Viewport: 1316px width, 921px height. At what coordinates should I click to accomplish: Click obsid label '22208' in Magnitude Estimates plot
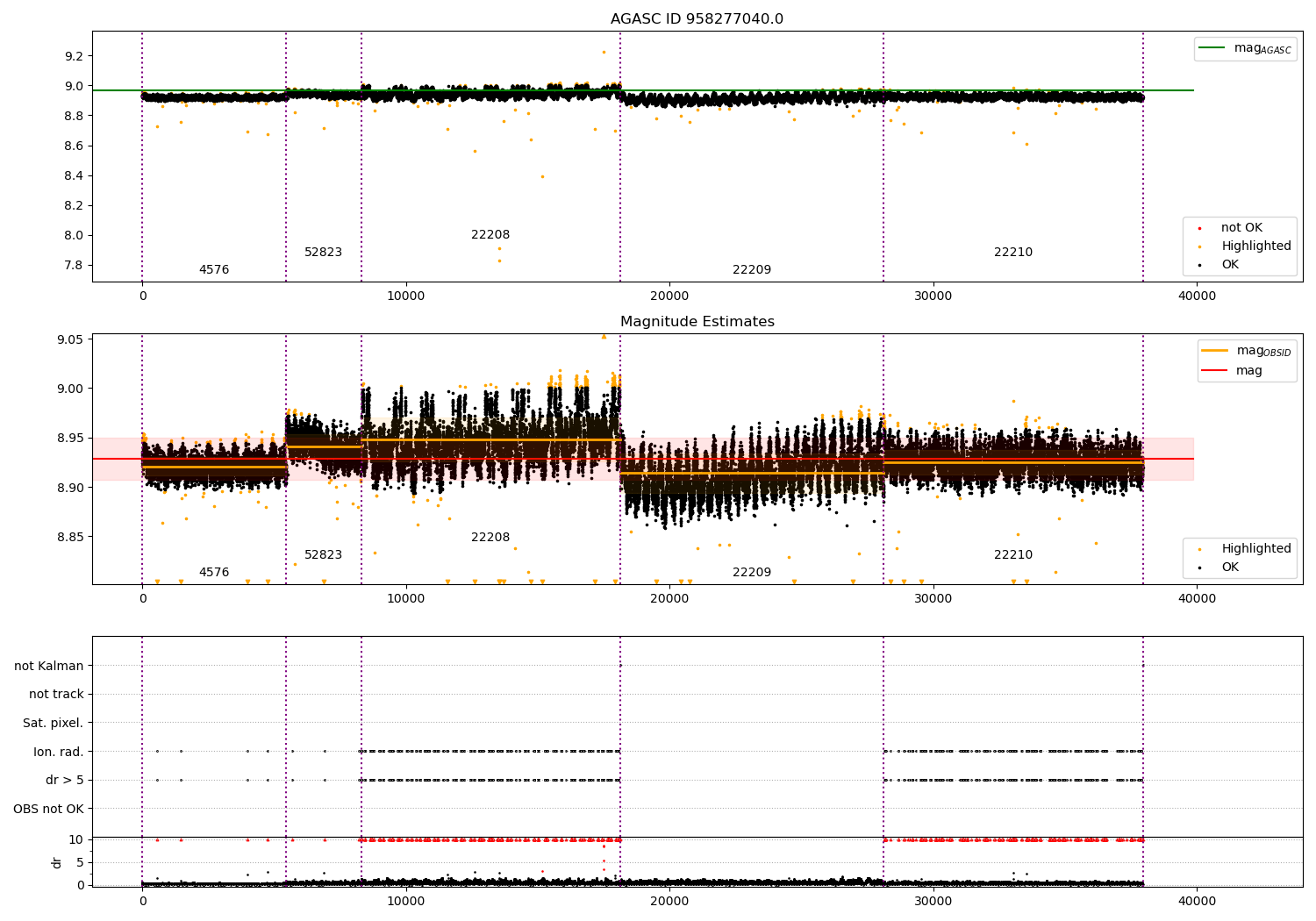(490, 538)
